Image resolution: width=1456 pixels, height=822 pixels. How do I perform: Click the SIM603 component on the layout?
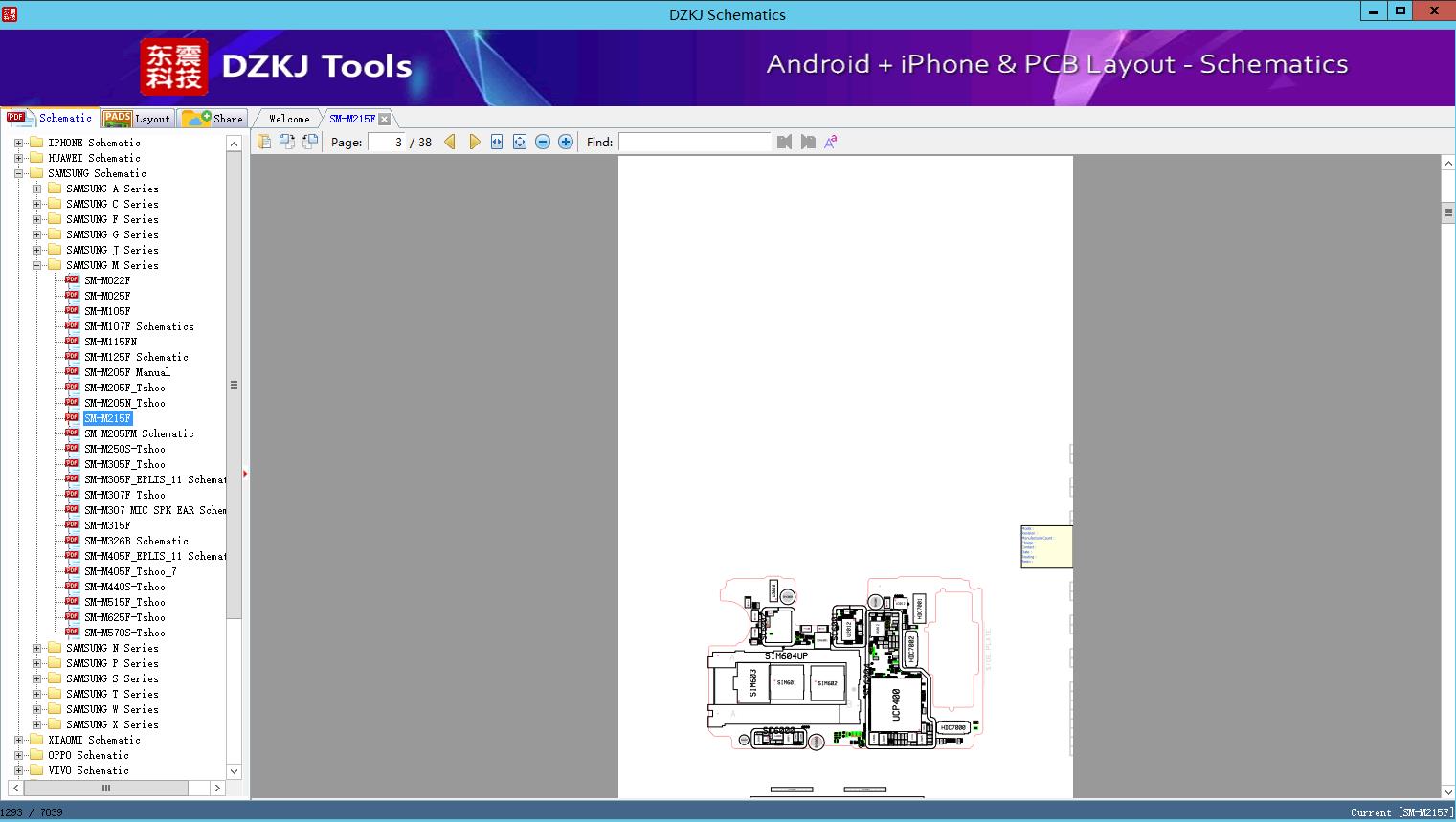point(752,683)
